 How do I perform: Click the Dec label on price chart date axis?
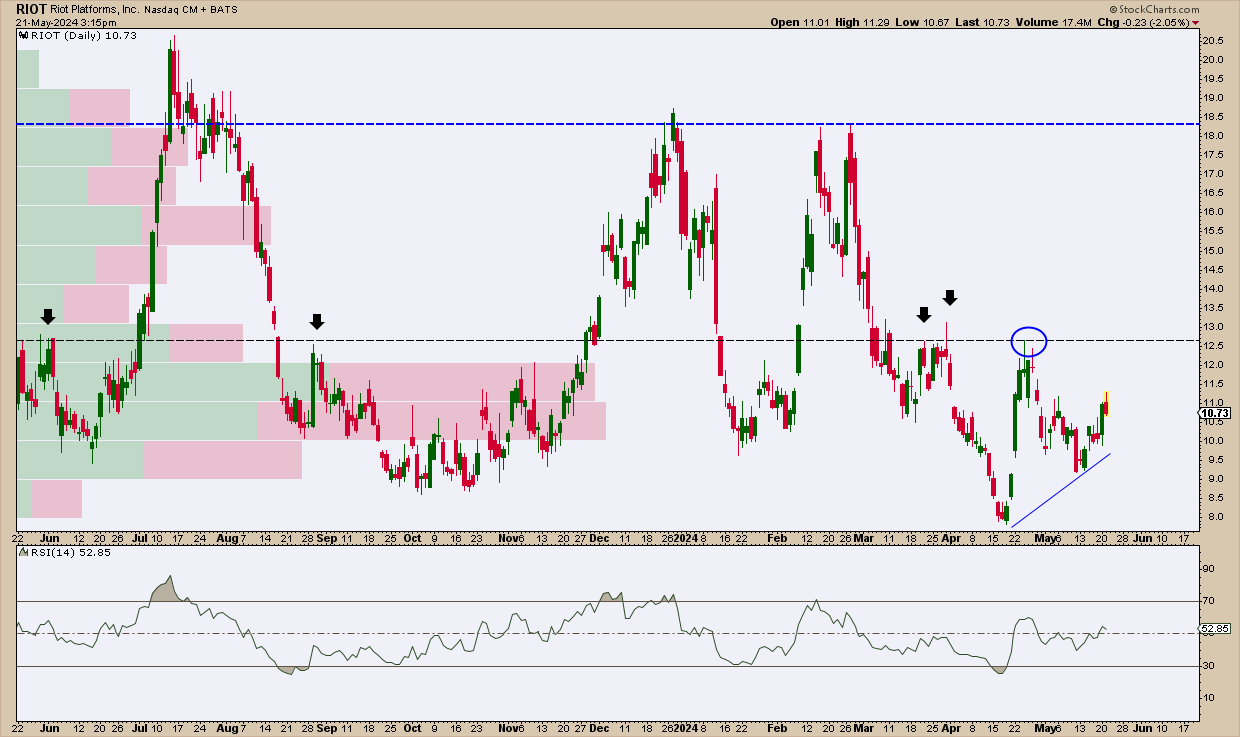pyautogui.click(x=599, y=537)
